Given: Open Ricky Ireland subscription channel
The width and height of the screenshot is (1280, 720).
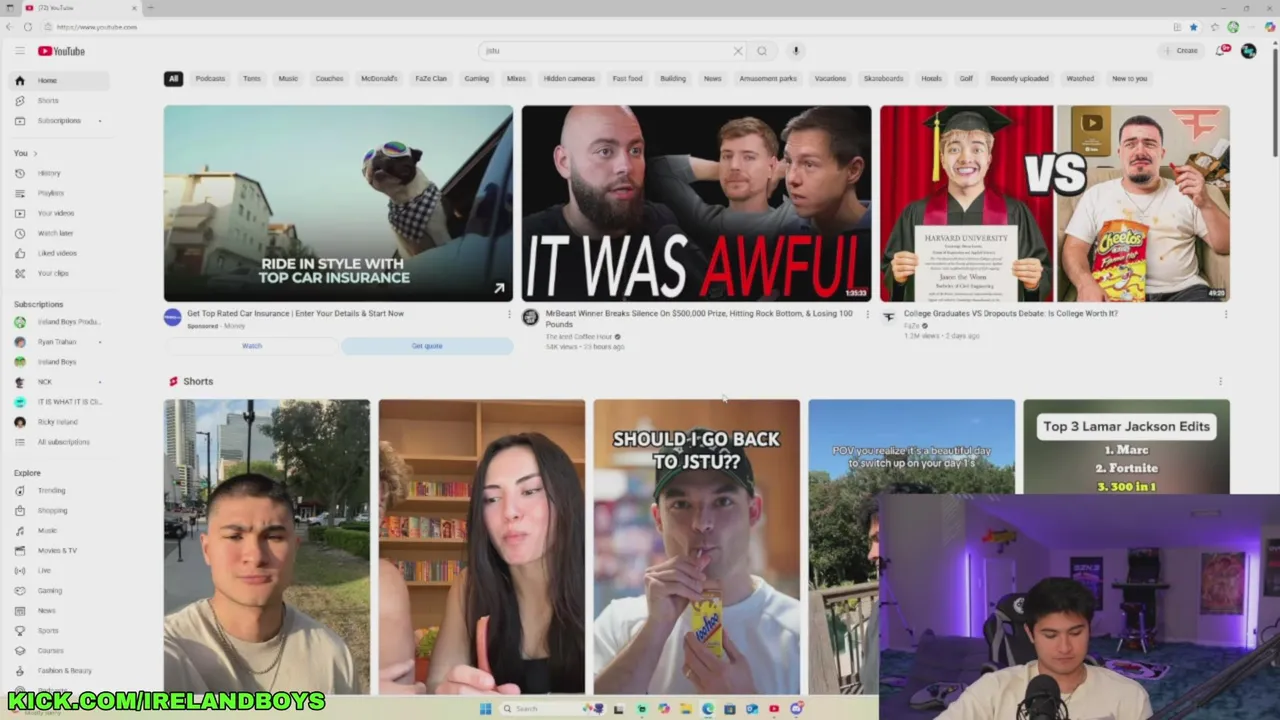Looking at the screenshot, I should (x=57, y=422).
